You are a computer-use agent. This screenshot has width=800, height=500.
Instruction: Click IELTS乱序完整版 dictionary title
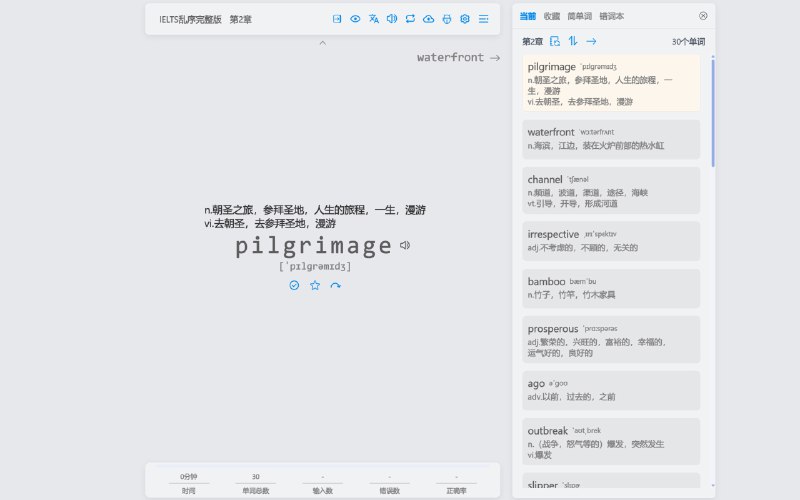pyautogui.click(x=190, y=19)
